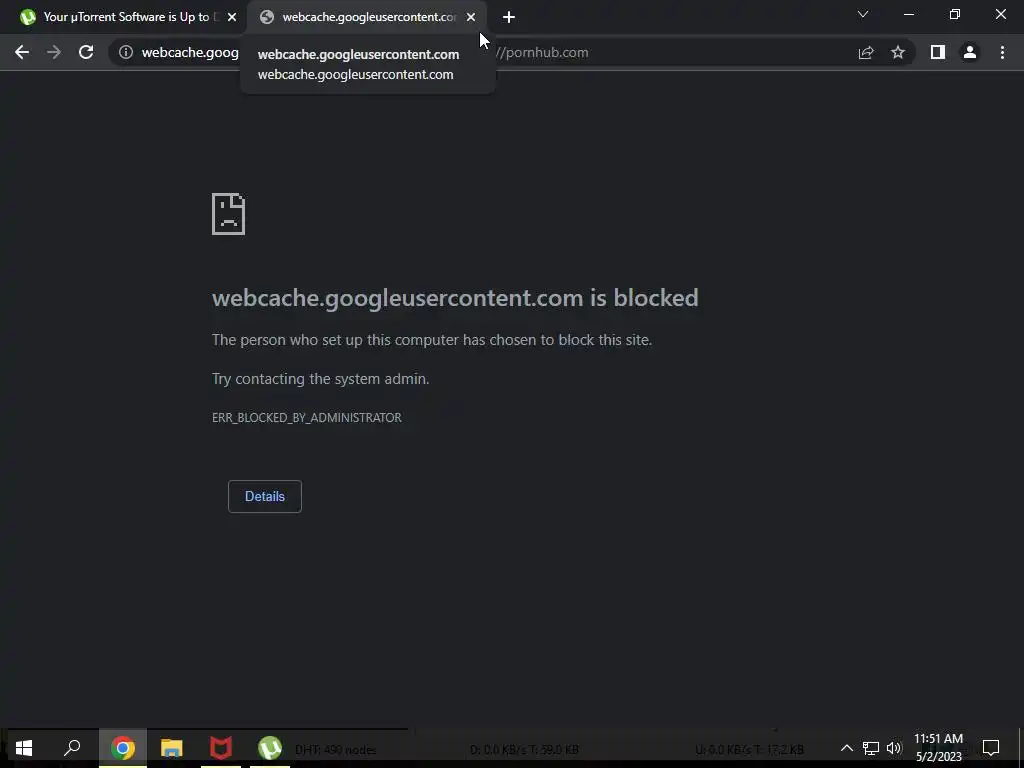This screenshot has width=1024, height=768.
Task: Select the webcache.googleusercontent.com tab
Action: click(x=368, y=17)
